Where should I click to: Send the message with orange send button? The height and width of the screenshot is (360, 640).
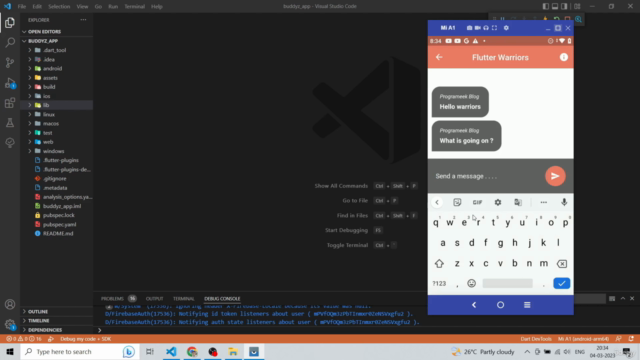point(555,176)
